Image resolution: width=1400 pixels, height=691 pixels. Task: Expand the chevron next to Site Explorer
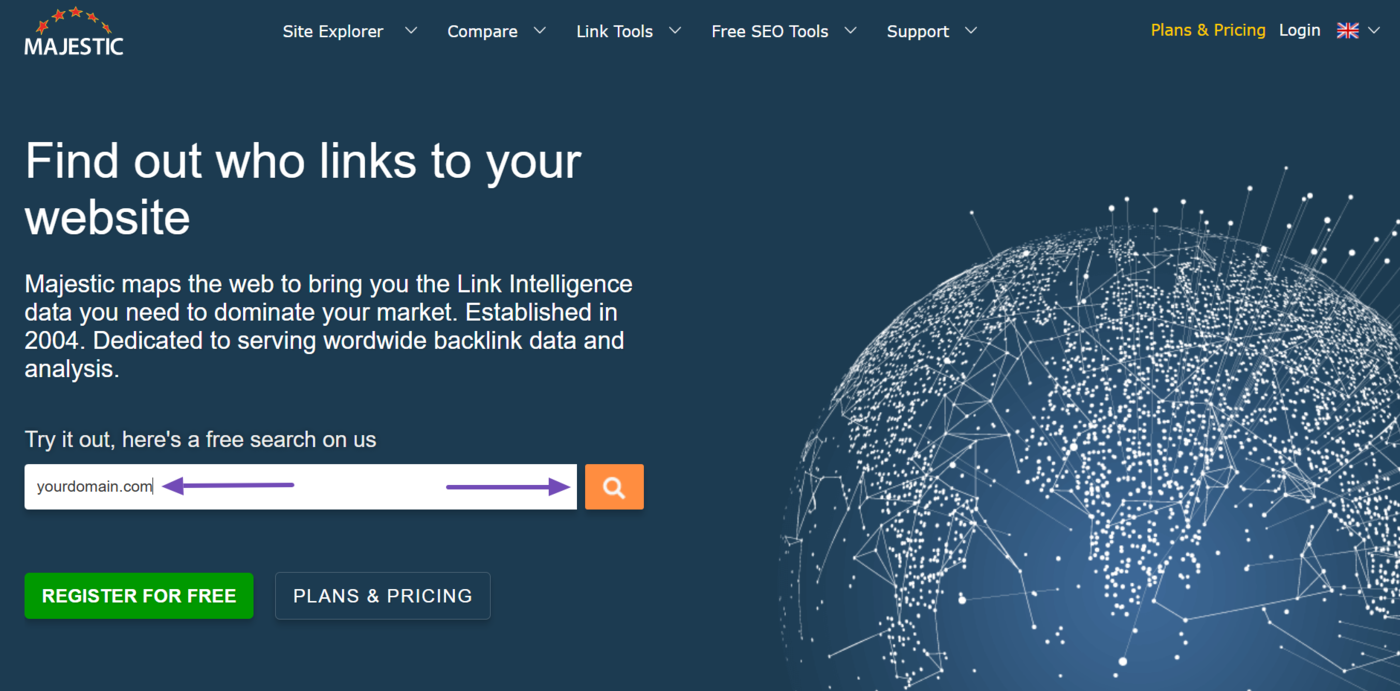click(410, 31)
